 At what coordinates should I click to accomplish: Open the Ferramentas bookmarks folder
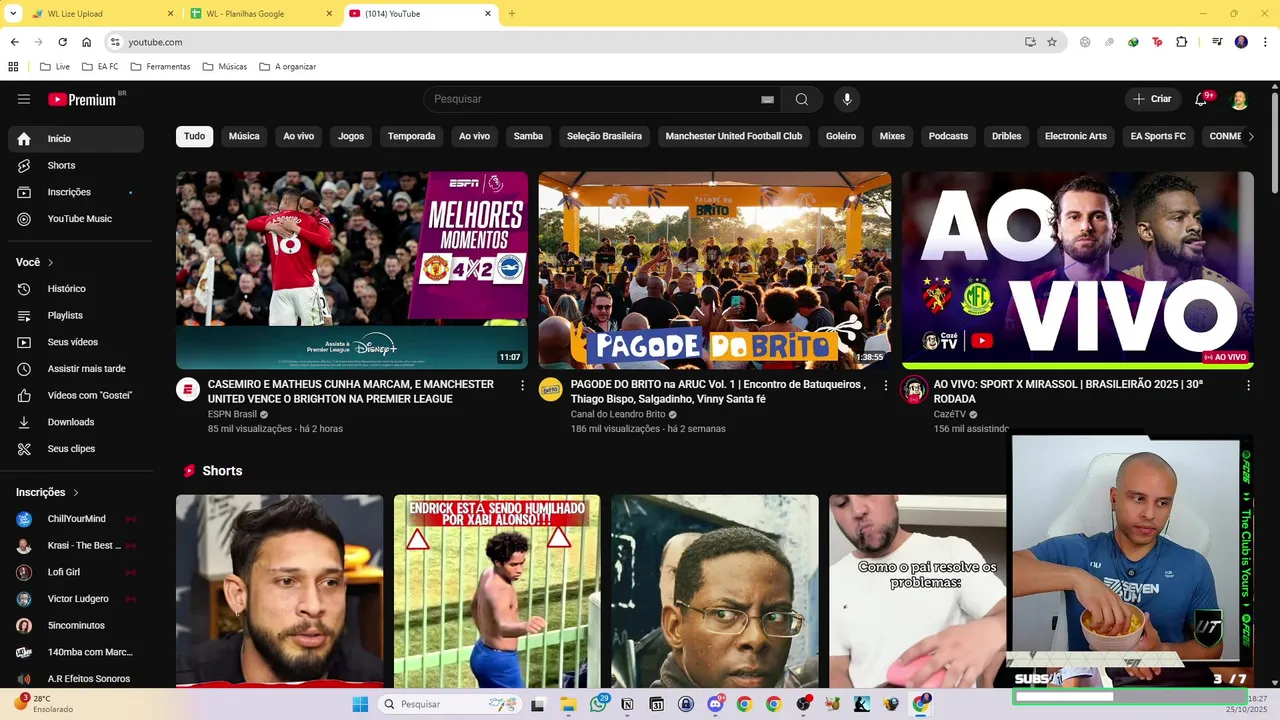pos(160,67)
